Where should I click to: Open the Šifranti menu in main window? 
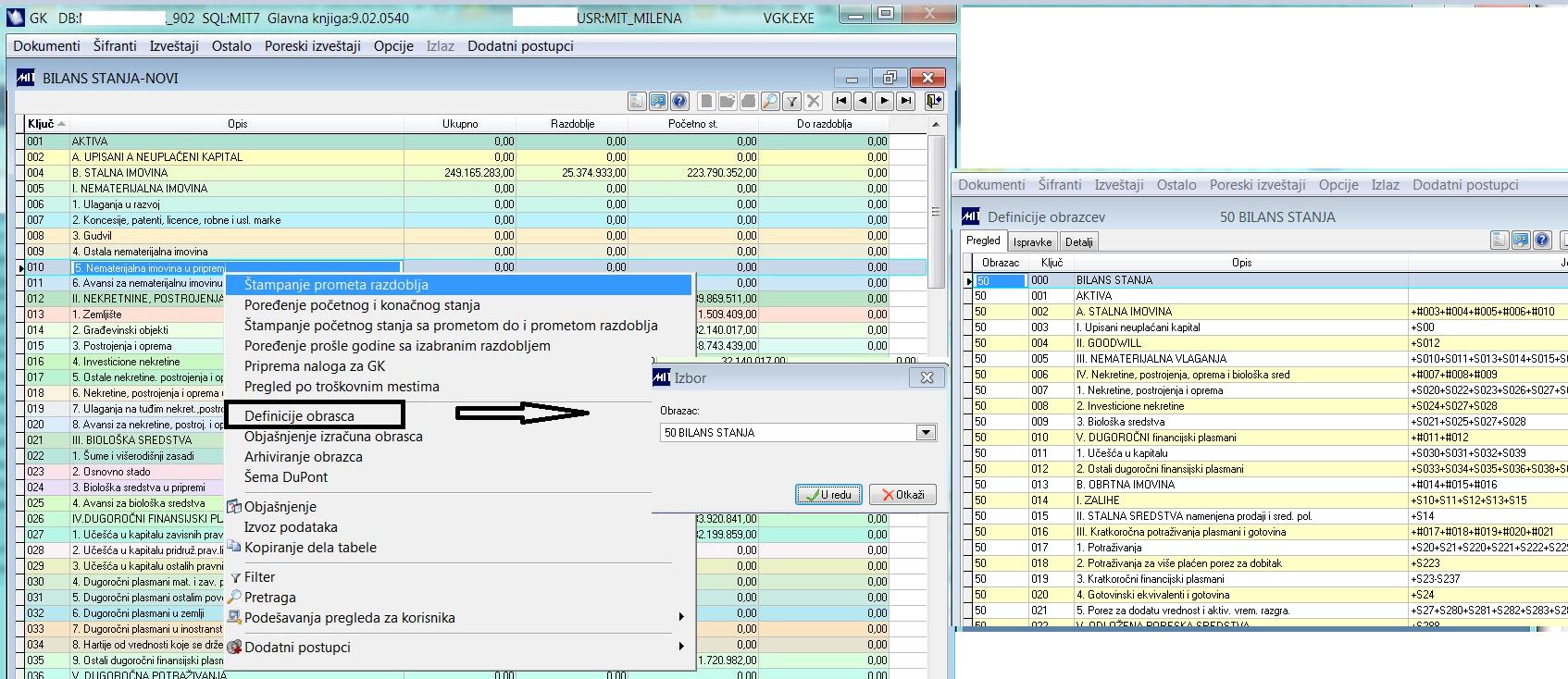point(115,45)
